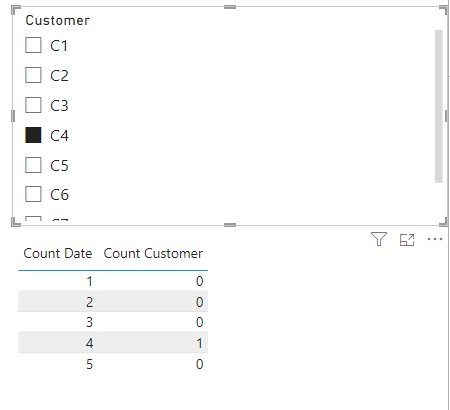The image size is (450, 410).
Task: Select Count Date cell with value 3
Action: (x=58, y=322)
